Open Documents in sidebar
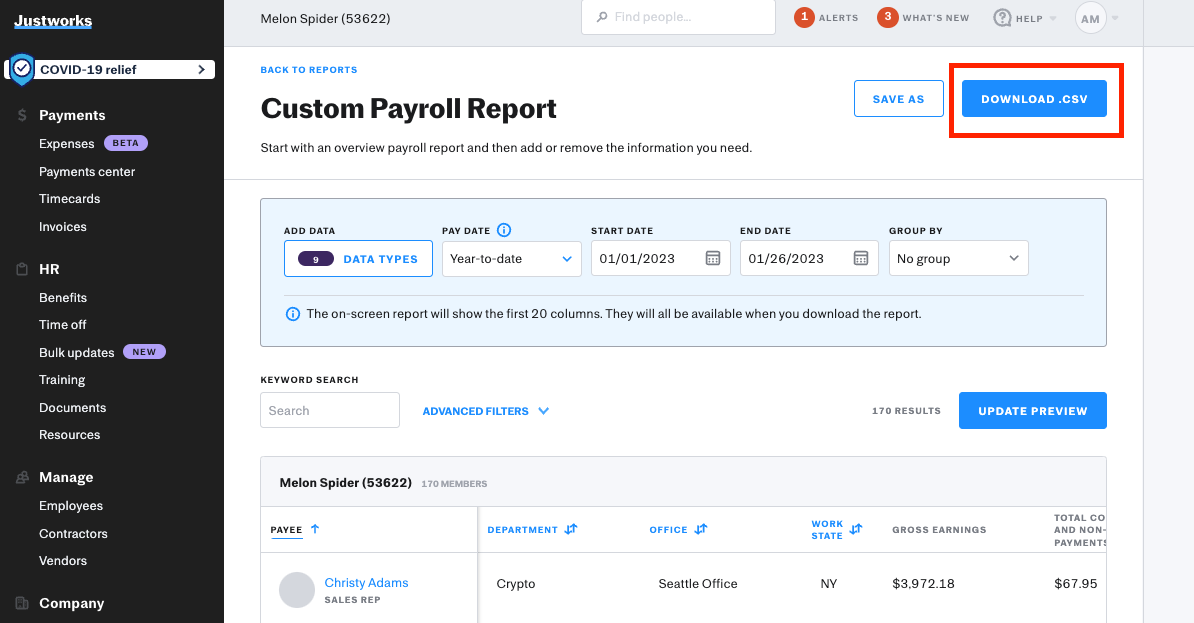This screenshot has width=1194, height=623. (x=72, y=407)
